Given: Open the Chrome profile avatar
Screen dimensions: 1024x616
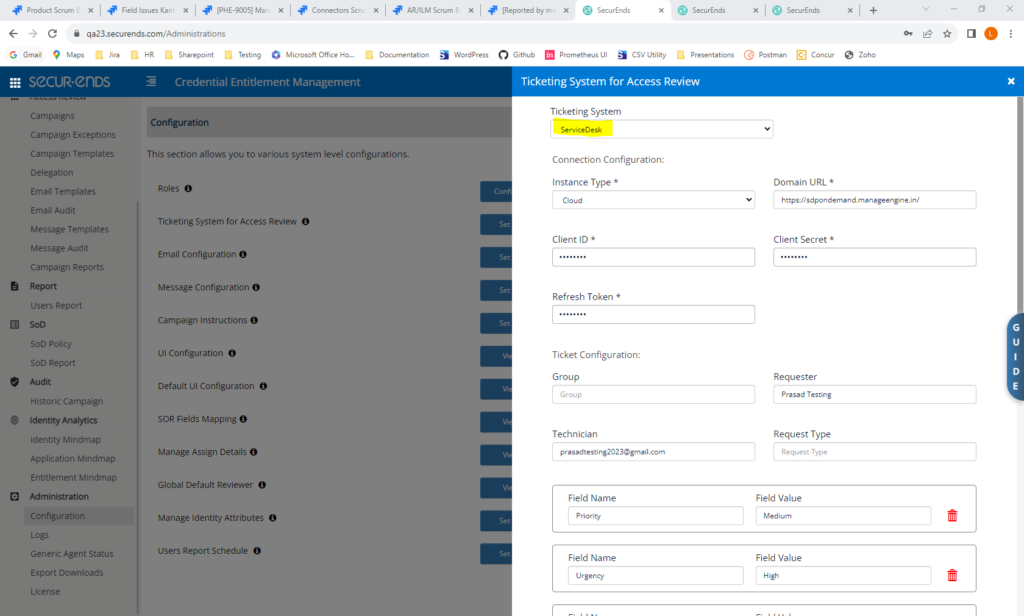Looking at the screenshot, I should click(991, 33).
